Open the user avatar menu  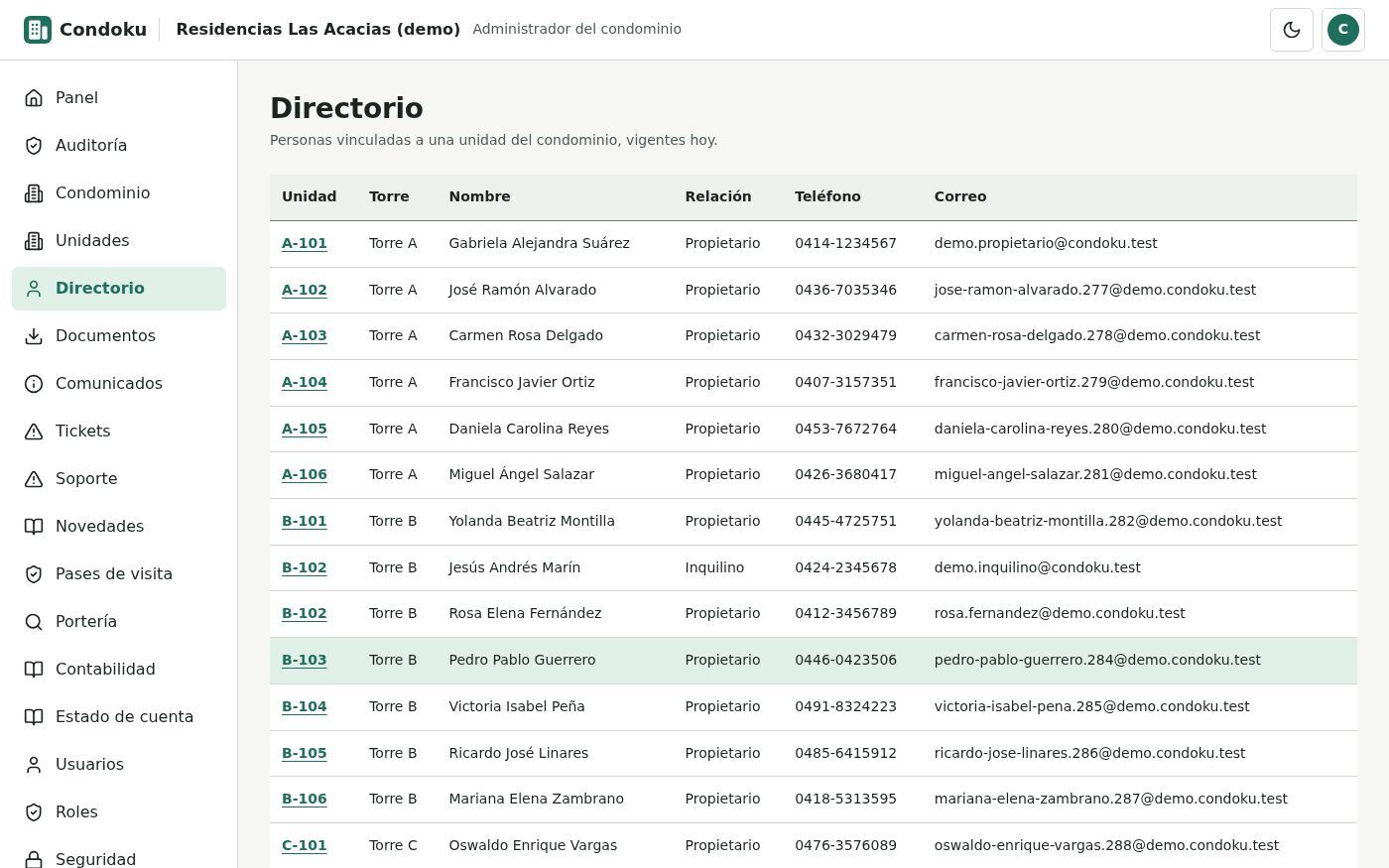(1343, 30)
